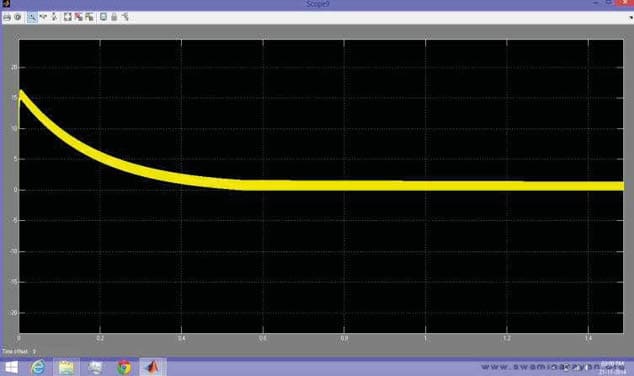Restore saved axes settings icon

click(89, 17)
